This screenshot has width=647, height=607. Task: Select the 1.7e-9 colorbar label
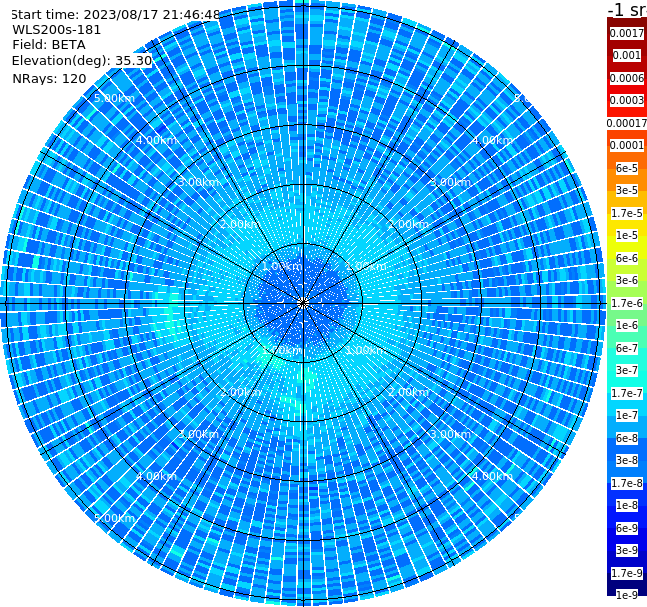(627, 573)
